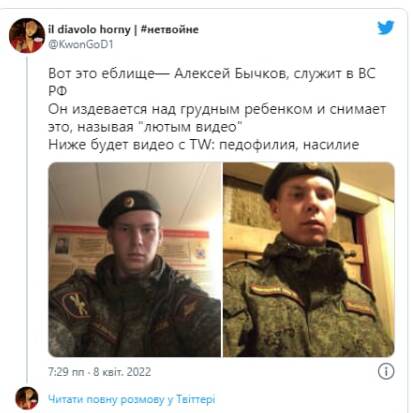Image resolution: width=411 pixels, height=413 pixels.
Task: Open Читати повну розмову у Твіттері
Action: pos(132,399)
